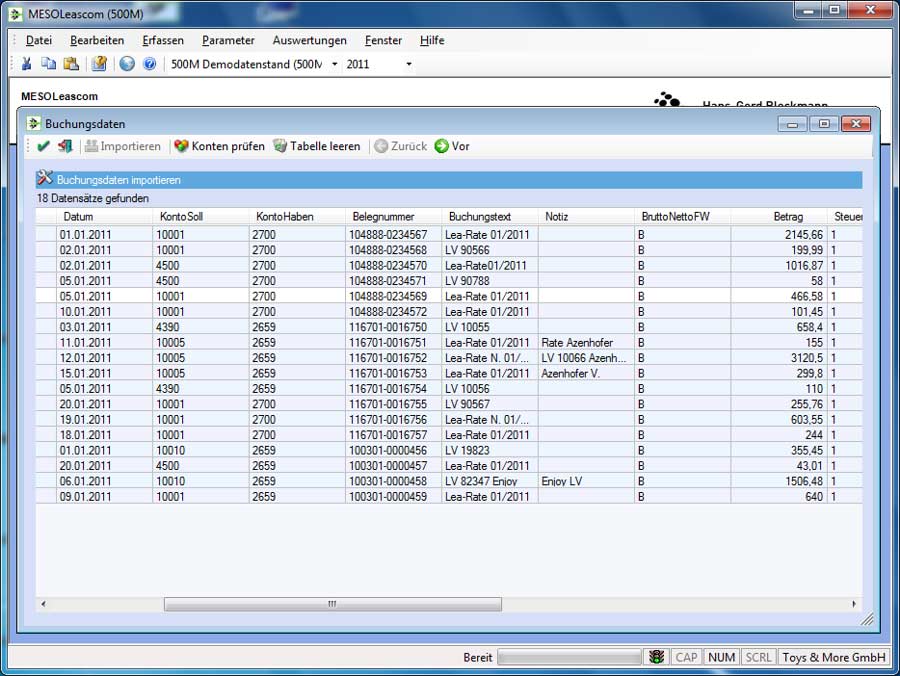
Task: Confirm with the green checkmark icon
Action: tap(43, 146)
